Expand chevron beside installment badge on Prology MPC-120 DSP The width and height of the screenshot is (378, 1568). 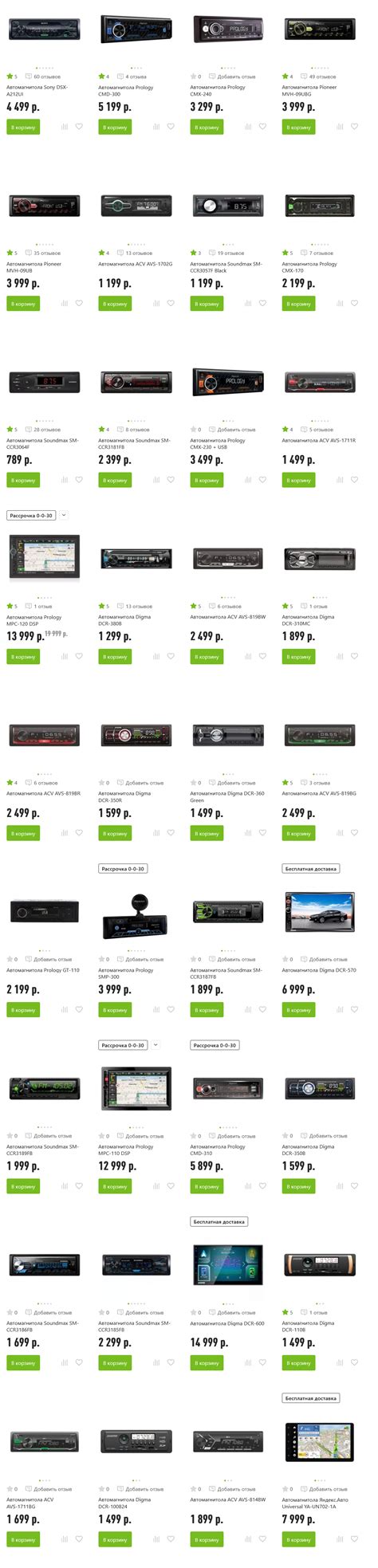point(64,516)
